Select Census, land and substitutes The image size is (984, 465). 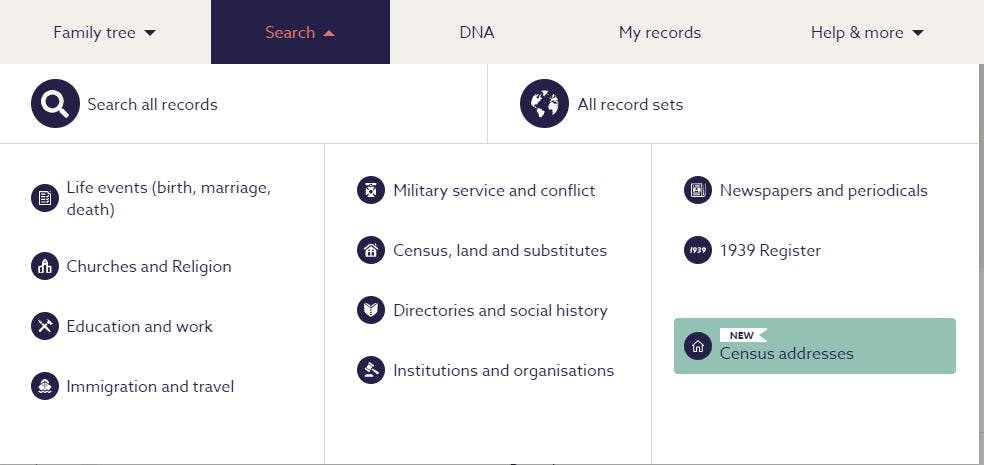(500, 250)
